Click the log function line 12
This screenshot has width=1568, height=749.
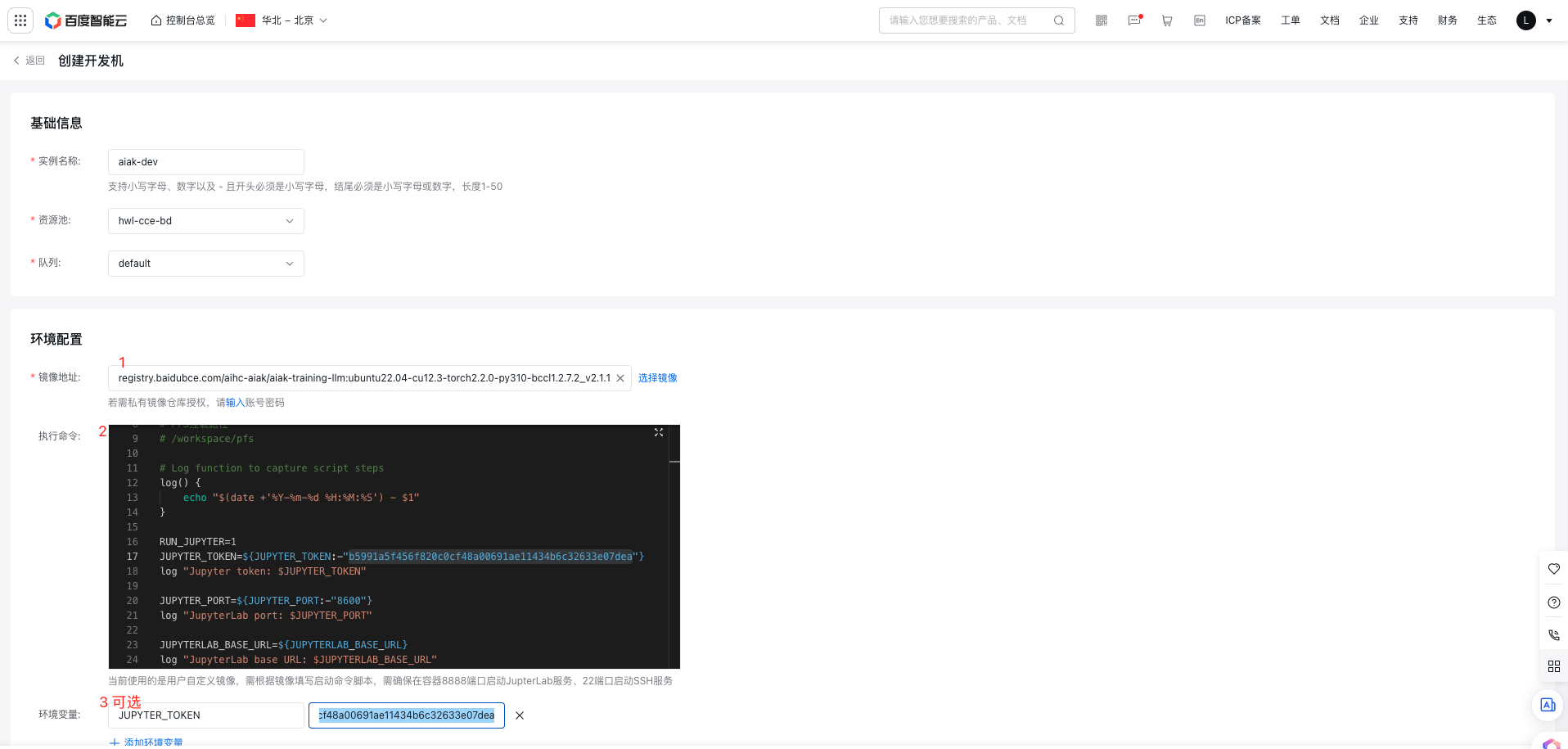point(181,483)
